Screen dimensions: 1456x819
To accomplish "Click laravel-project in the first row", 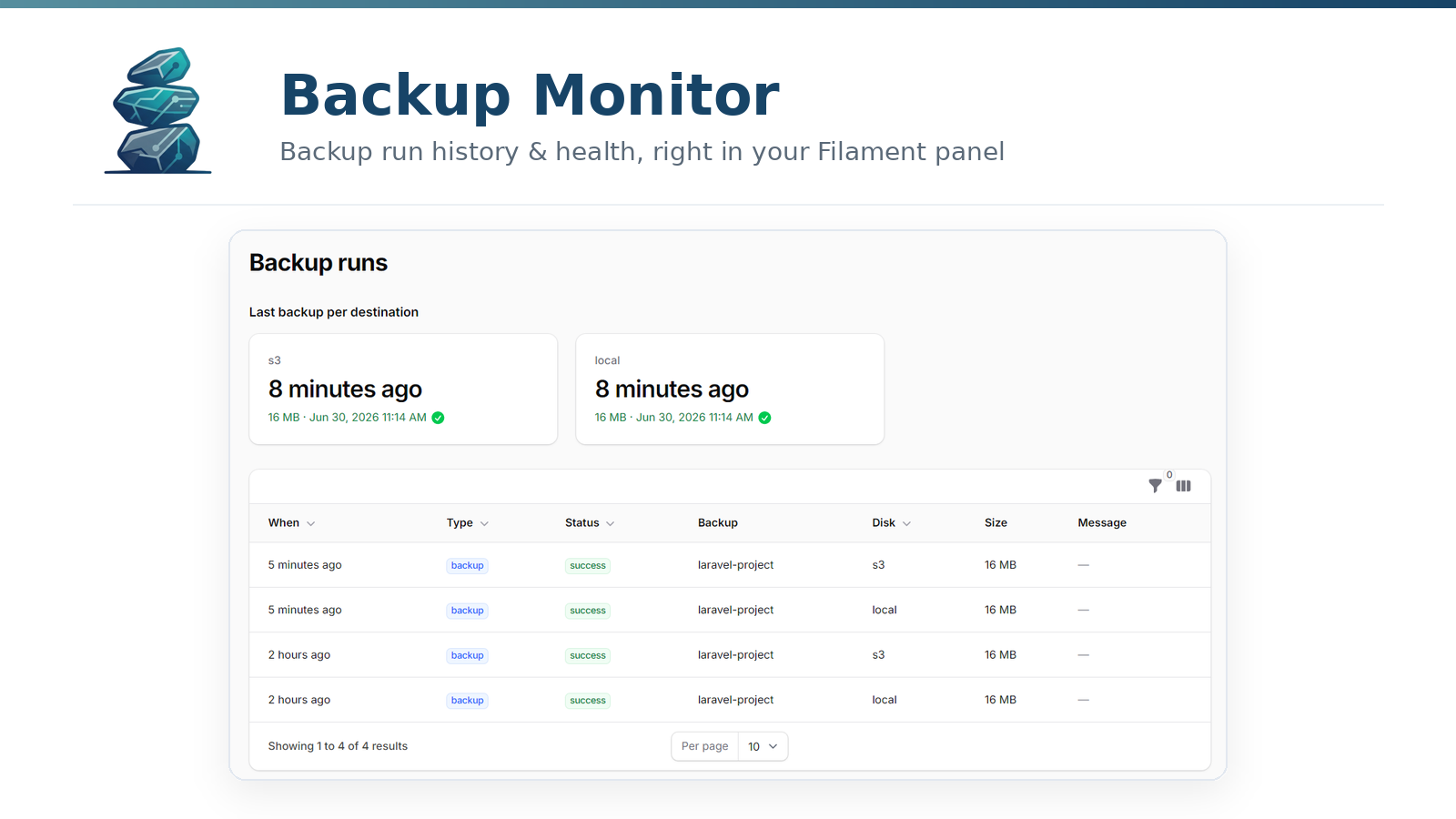I will pos(735,565).
